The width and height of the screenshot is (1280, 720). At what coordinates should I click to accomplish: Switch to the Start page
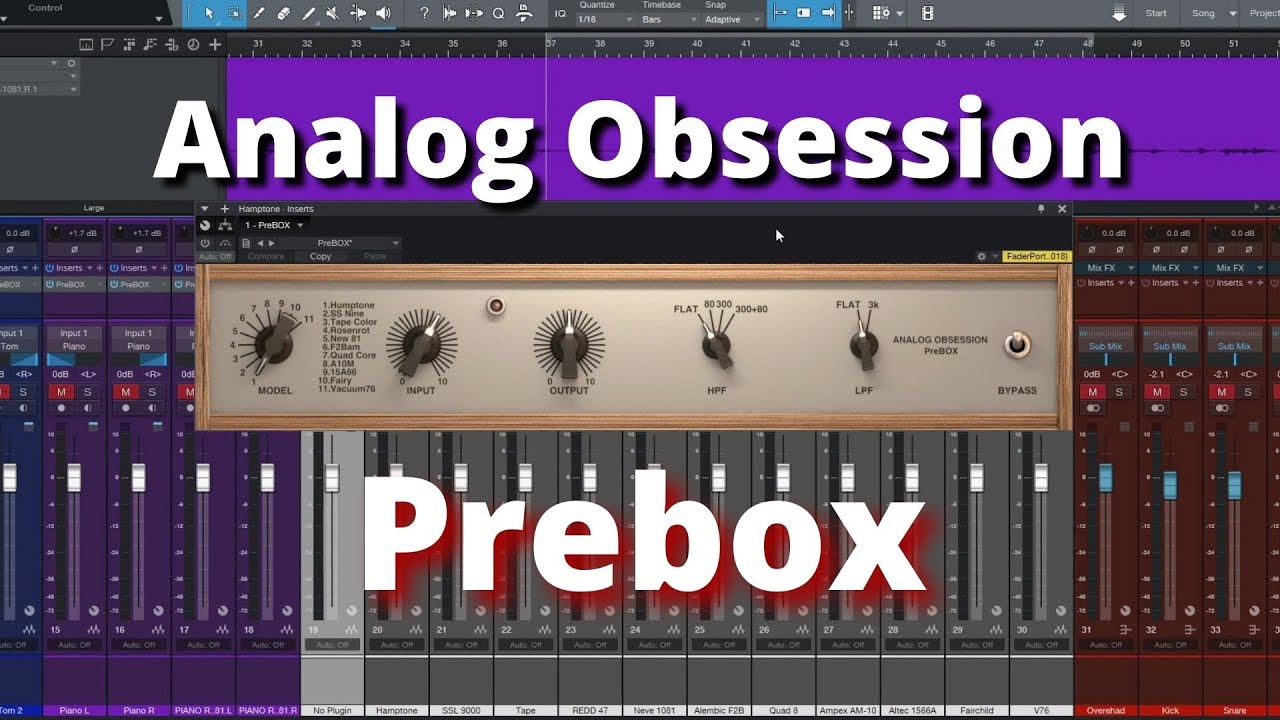(x=1156, y=13)
